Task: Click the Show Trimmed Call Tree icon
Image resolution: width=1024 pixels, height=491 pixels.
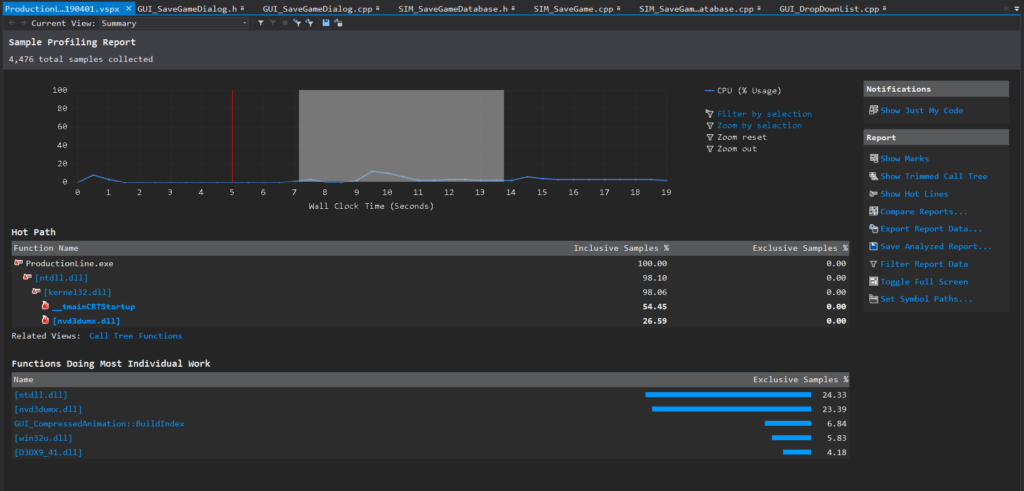Action: coord(874,176)
